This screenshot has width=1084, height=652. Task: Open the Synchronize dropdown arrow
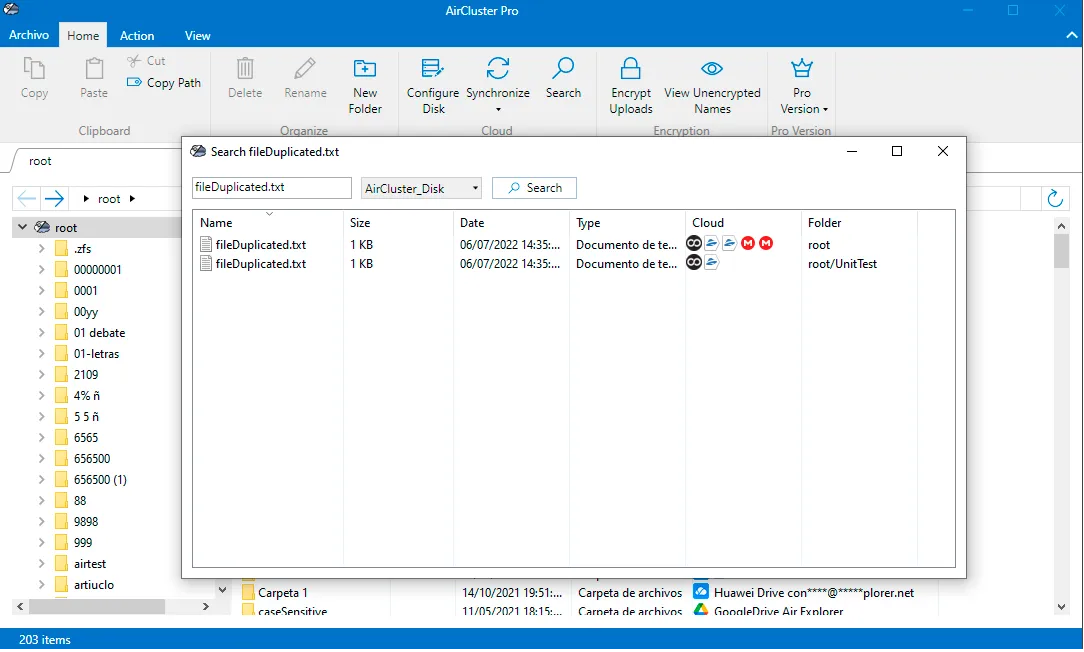click(498, 110)
